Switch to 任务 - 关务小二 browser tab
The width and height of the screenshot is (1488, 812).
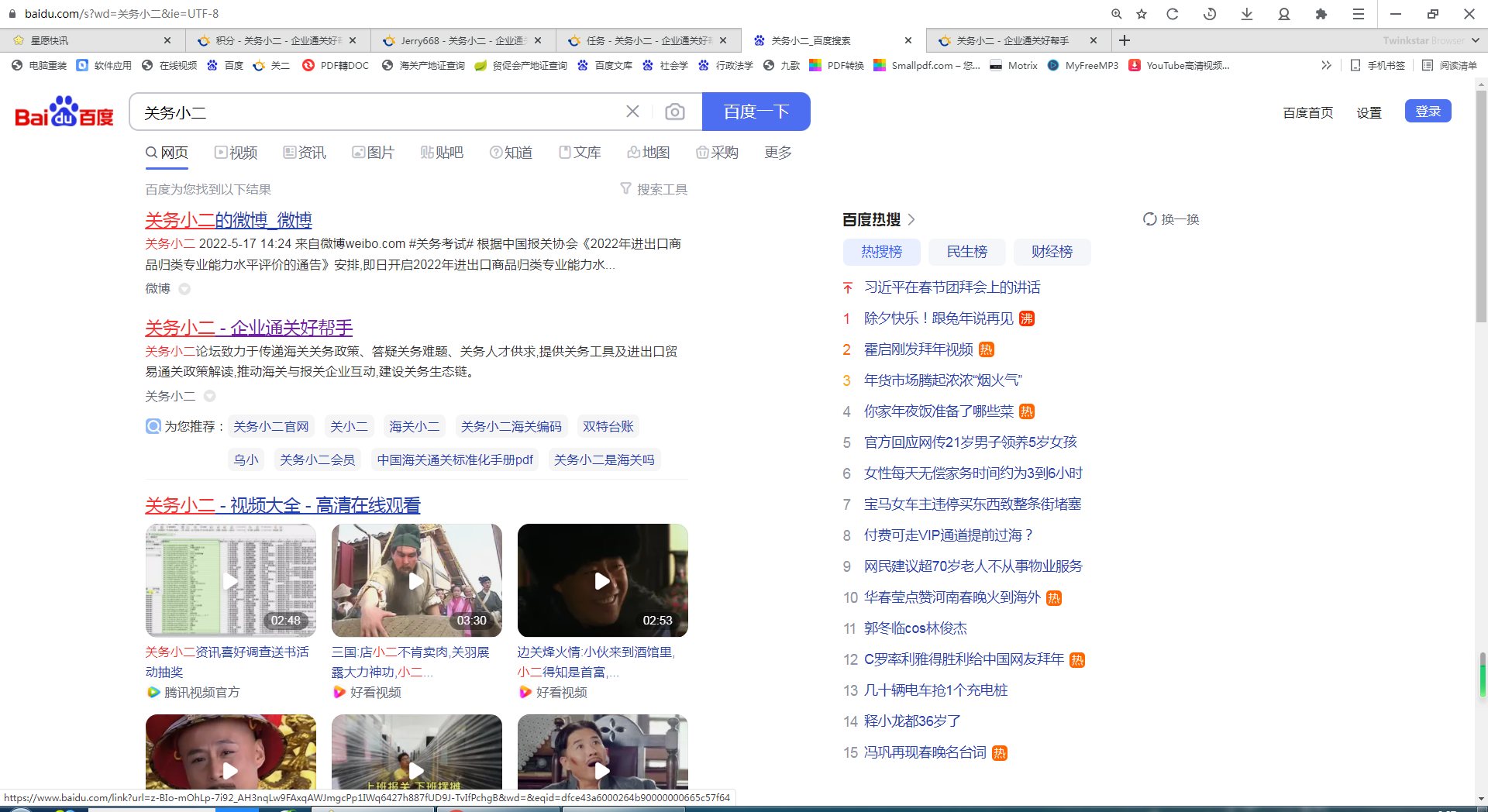click(x=649, y=40)
